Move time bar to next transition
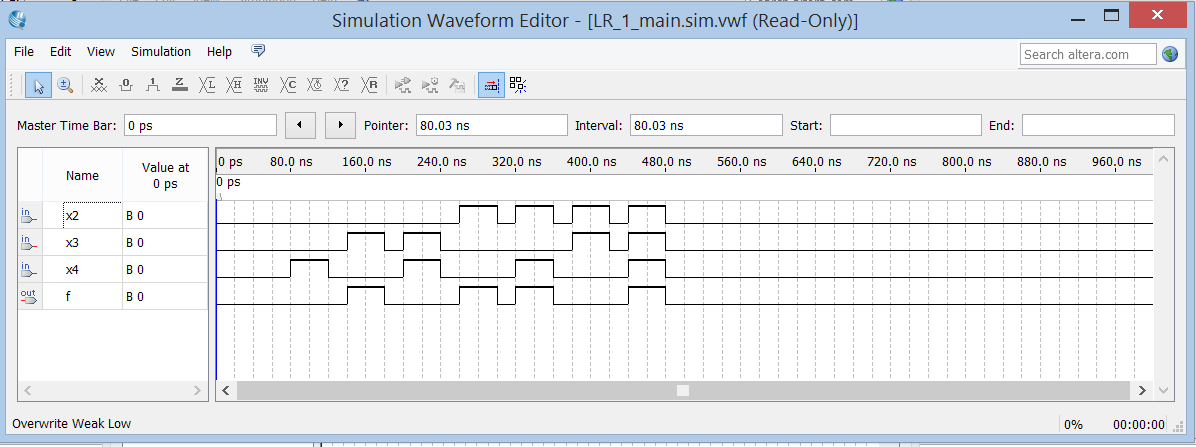The height and width of the screenshot is (447, 1196). click(x=340, y=125)
